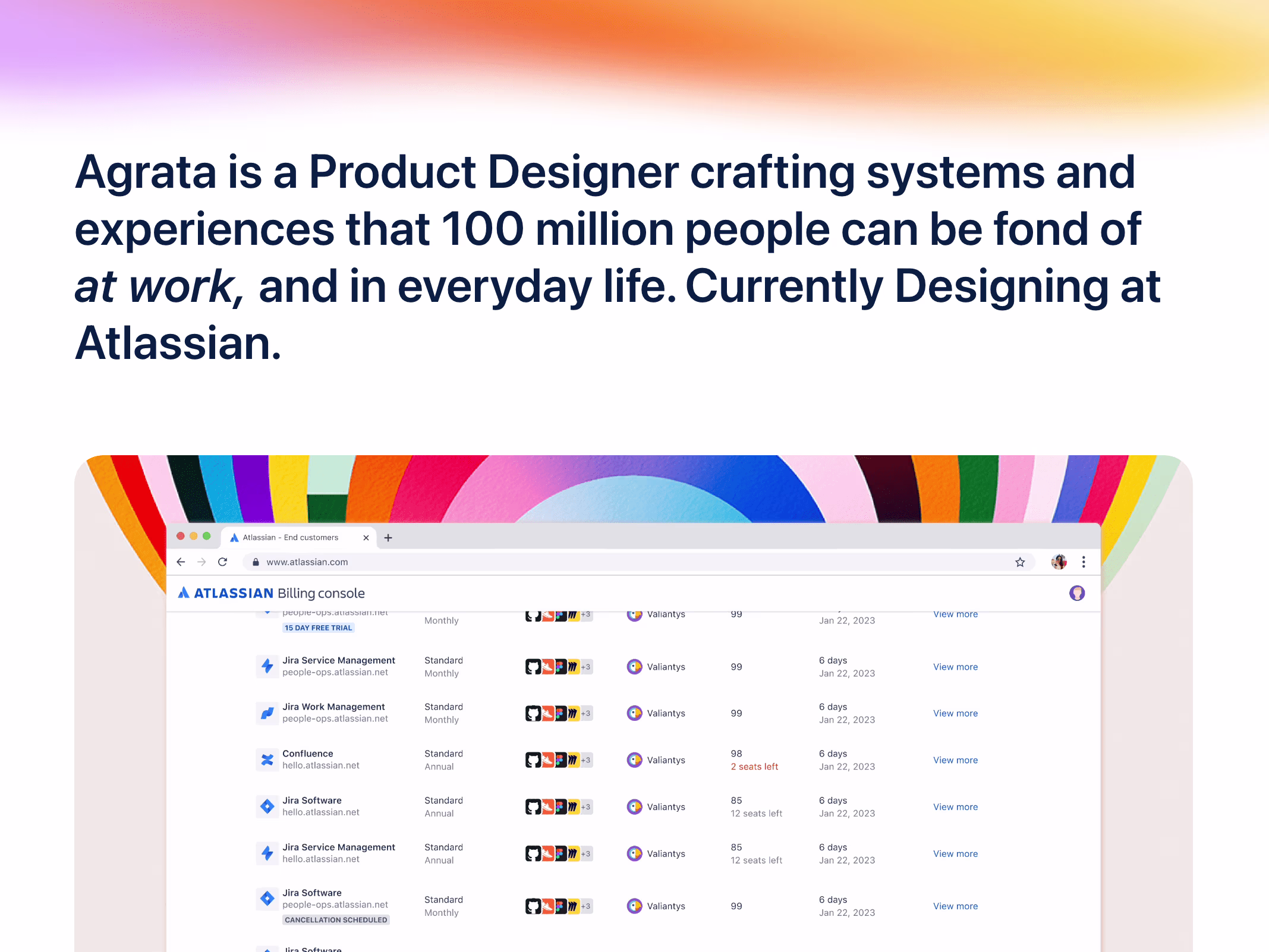
Task: Click the Miro icon in the Jira Service Management row
Action: coord(574,666)
